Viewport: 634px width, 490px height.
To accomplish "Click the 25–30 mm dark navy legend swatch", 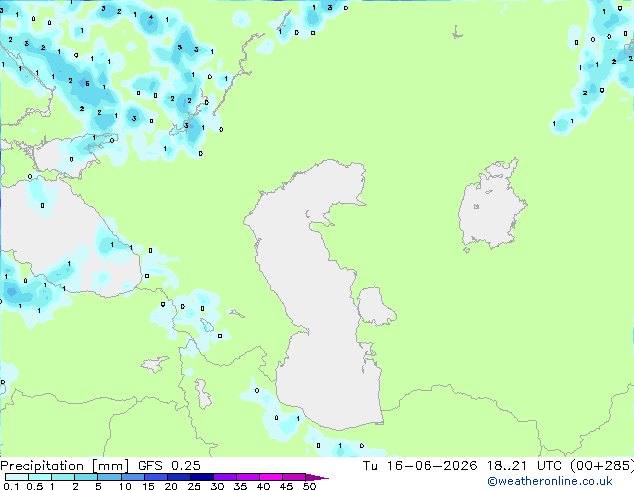I will (201, 477).
